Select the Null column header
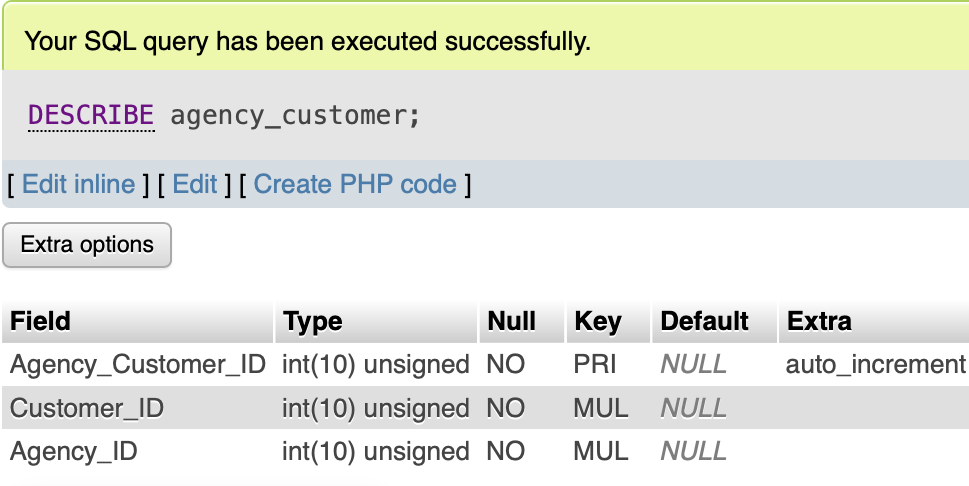Screen dimensions: 969x486 pyautogui.click(x=511, y=321)
